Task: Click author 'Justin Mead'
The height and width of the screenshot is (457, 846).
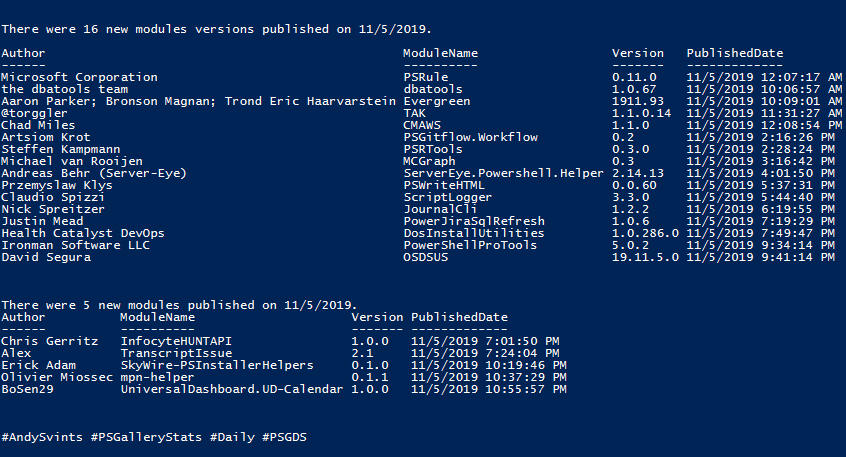Action: [x=42, y=221]
